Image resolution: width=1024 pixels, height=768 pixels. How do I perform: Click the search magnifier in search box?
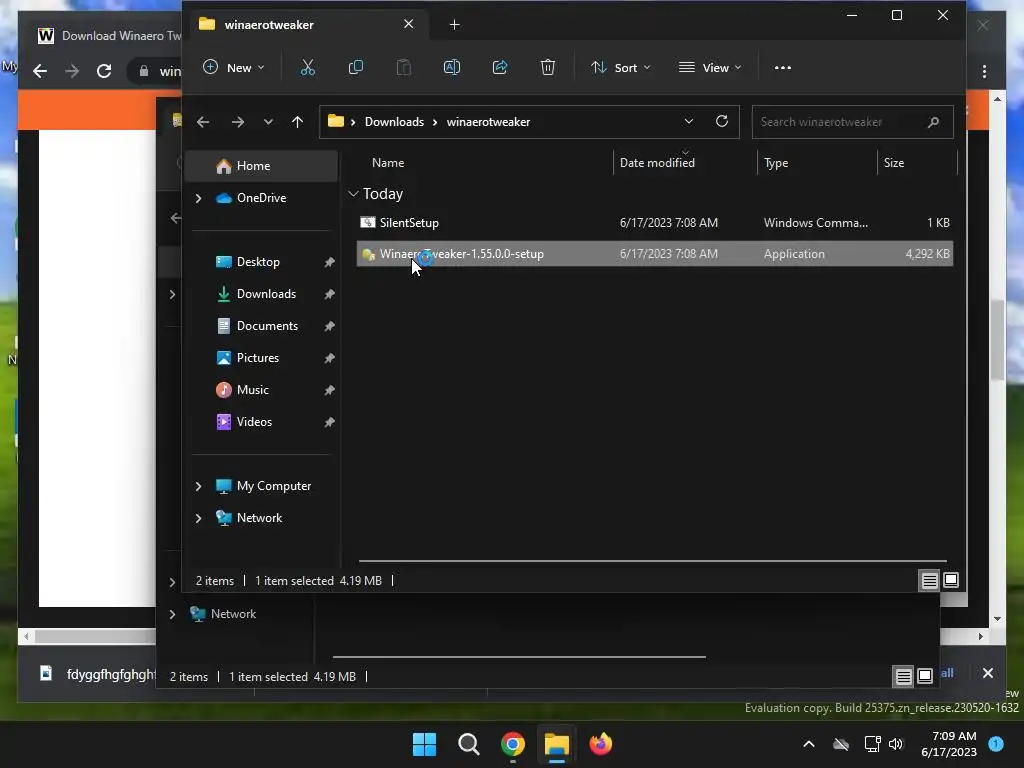933,122
